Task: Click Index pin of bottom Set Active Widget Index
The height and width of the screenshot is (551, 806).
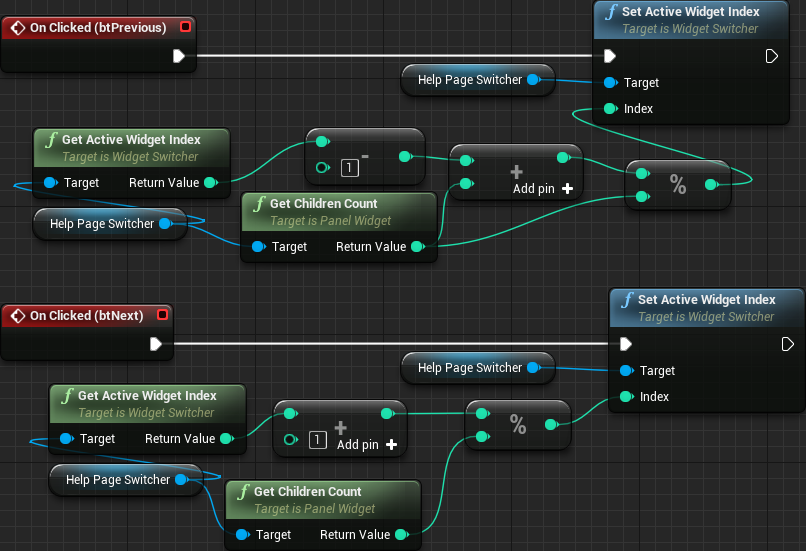Action: coord(626,396)
